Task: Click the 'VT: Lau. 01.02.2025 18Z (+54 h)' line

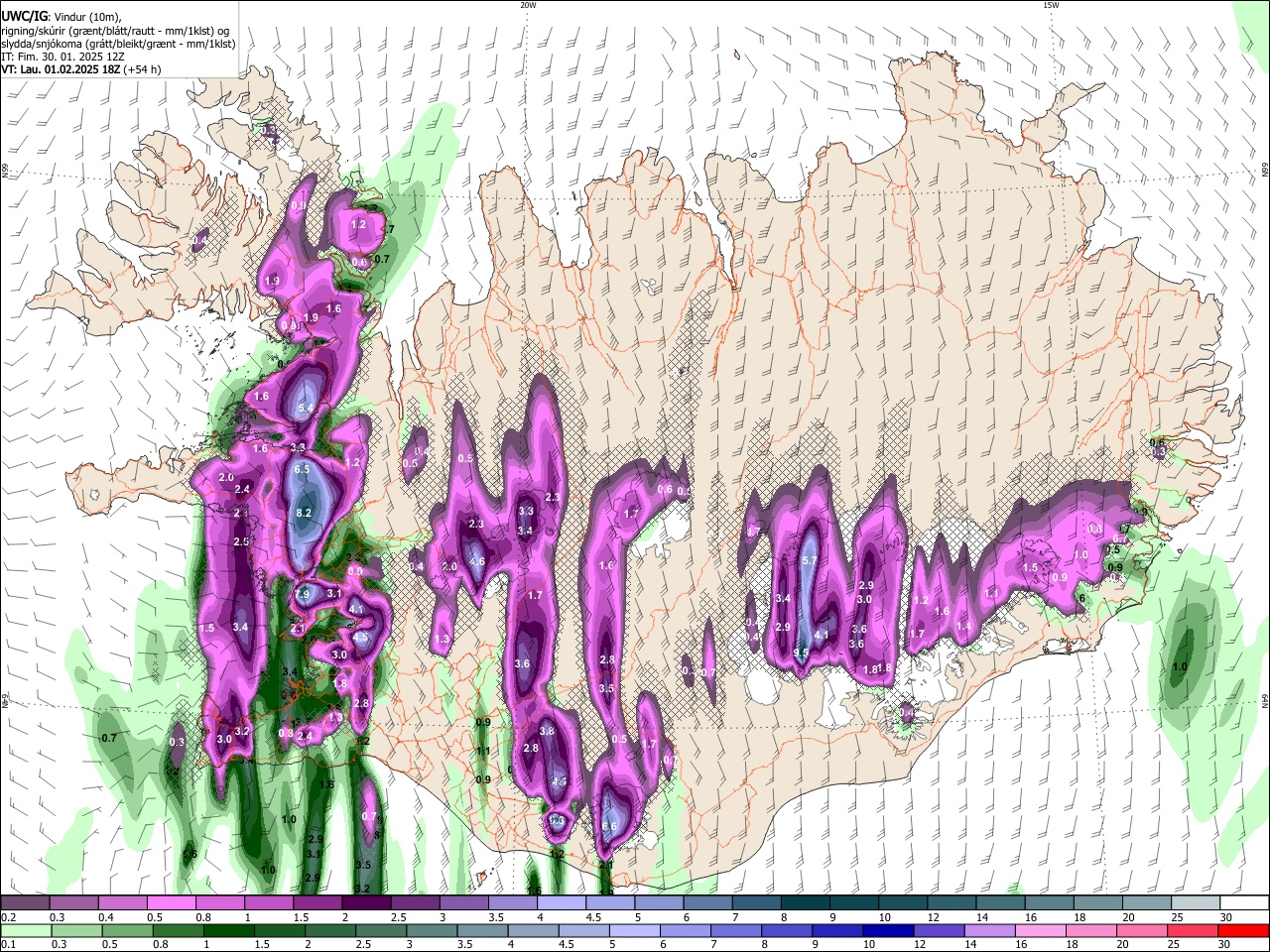Action: pos(81,69)
